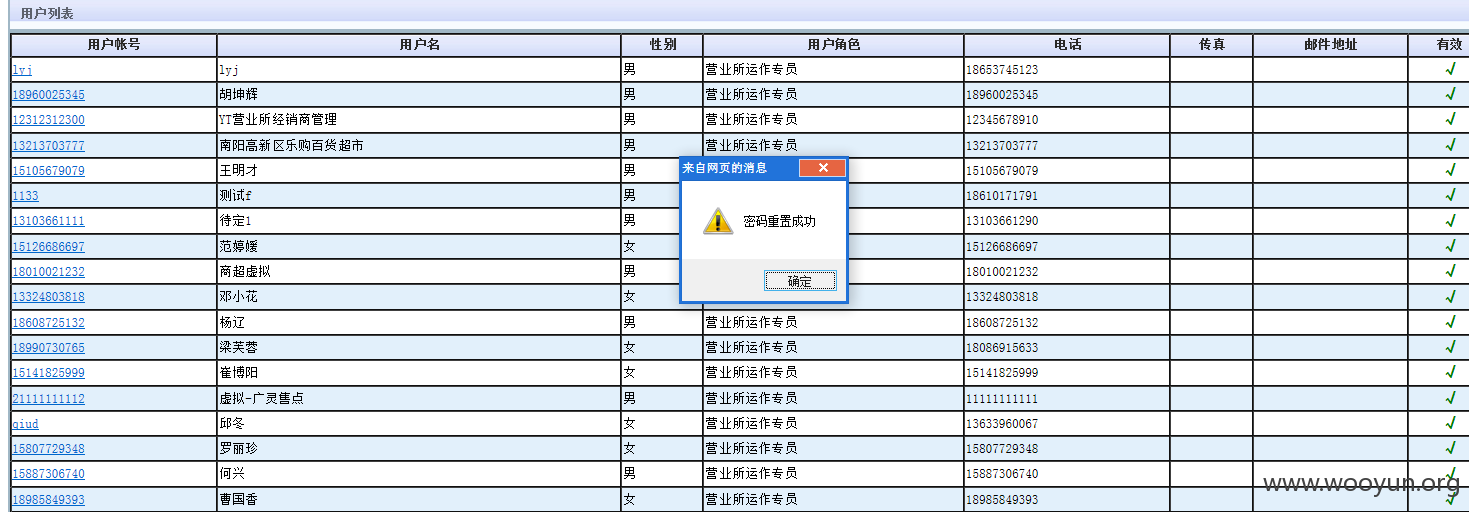Click the valid checkmark in 罗丽珍 row
Viewport: 1469px width, 512px height.
point(1450,448)
